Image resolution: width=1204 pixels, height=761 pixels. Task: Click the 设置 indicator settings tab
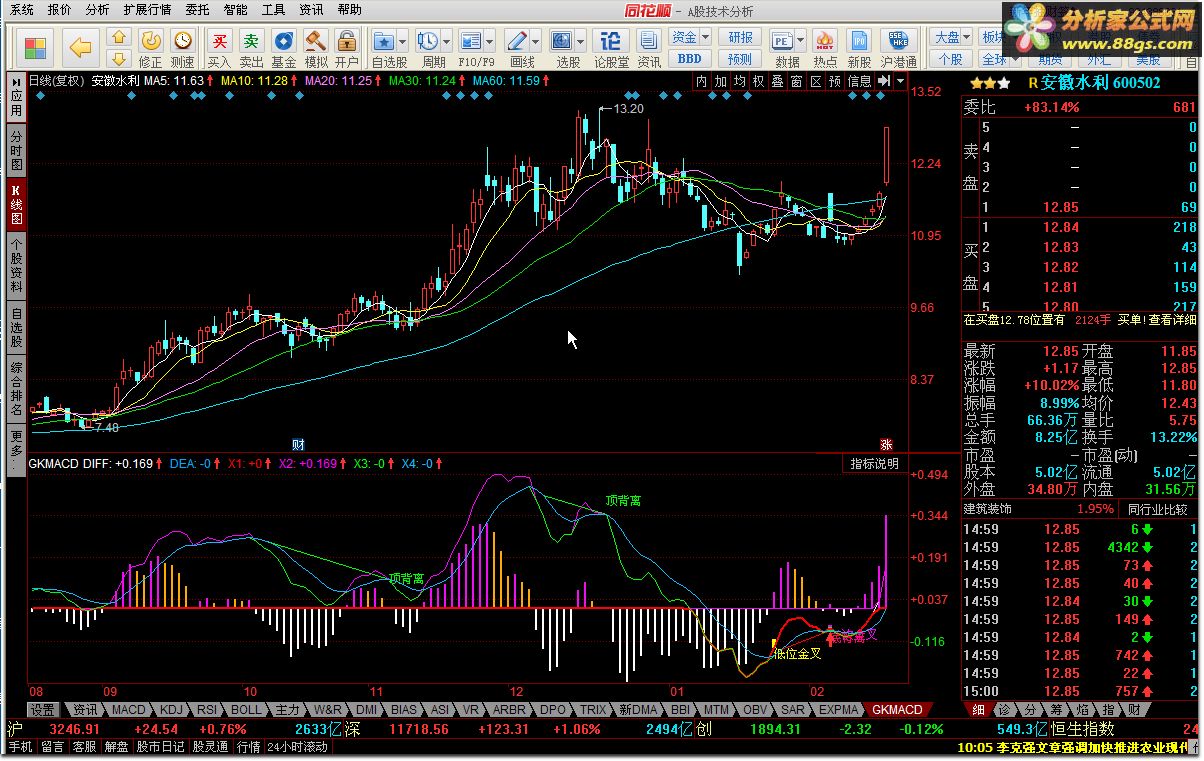[42, 709]
